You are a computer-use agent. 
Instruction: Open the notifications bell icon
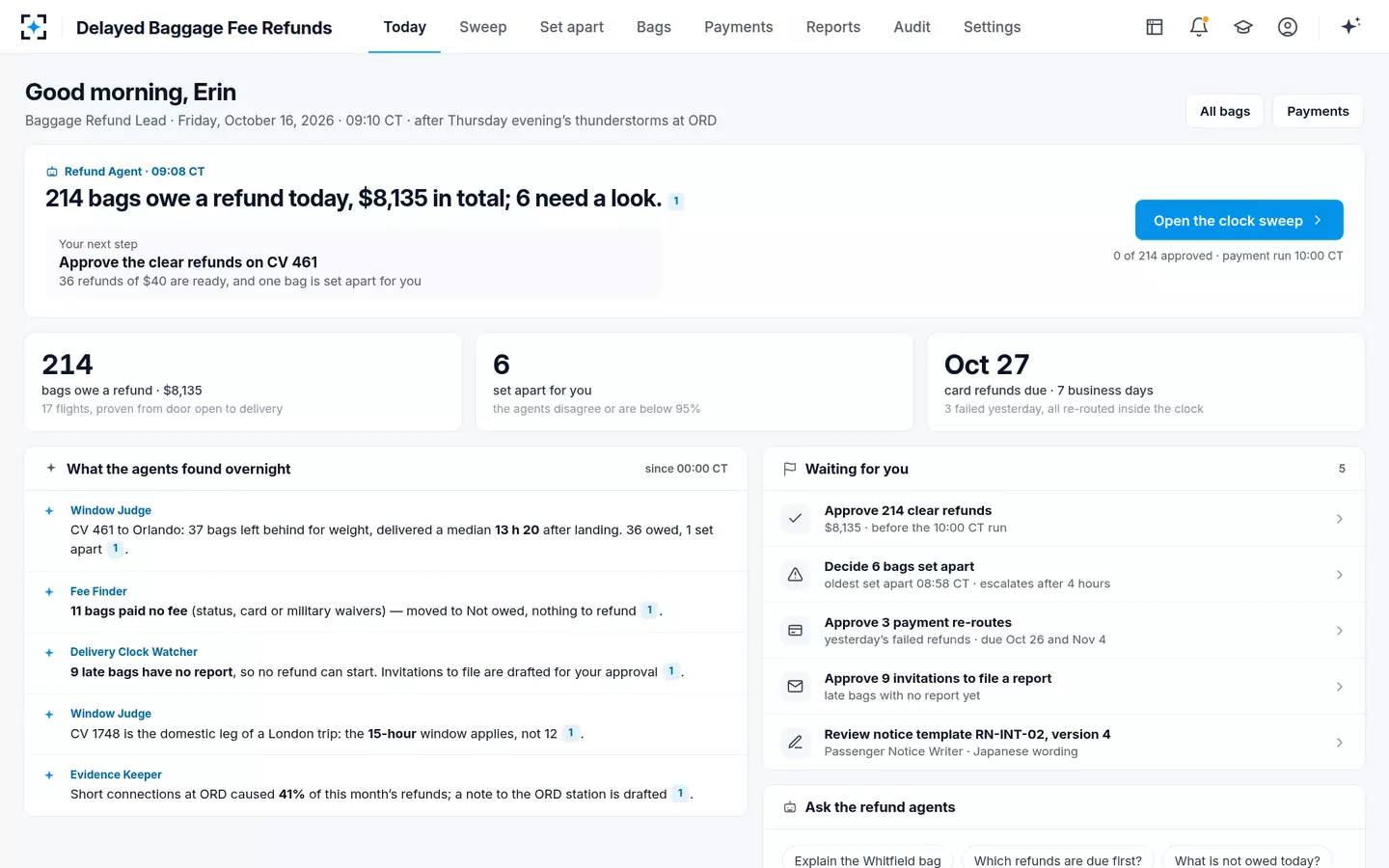tap(1199, 27)
